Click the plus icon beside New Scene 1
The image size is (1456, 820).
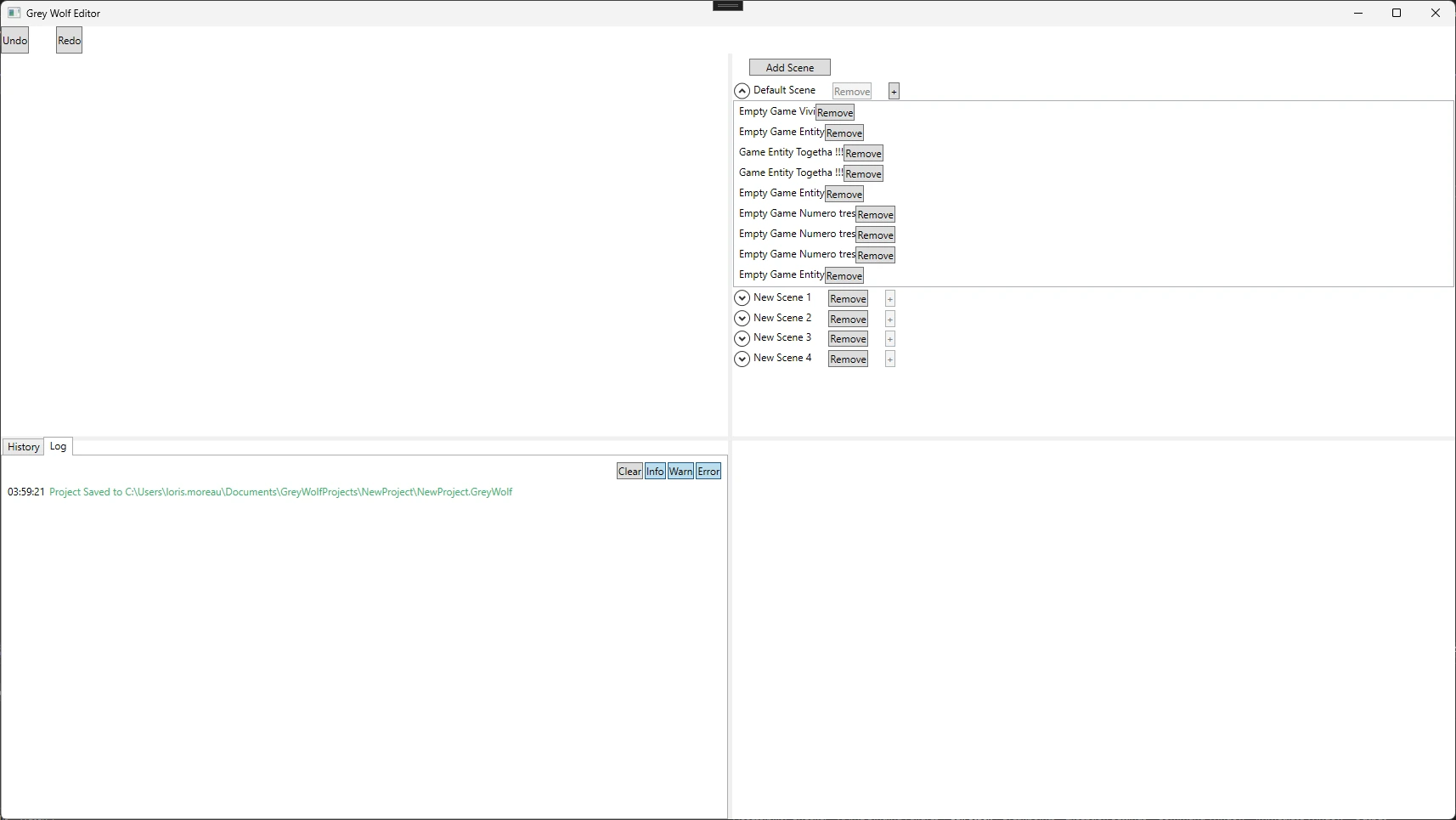tap(890, 298)
